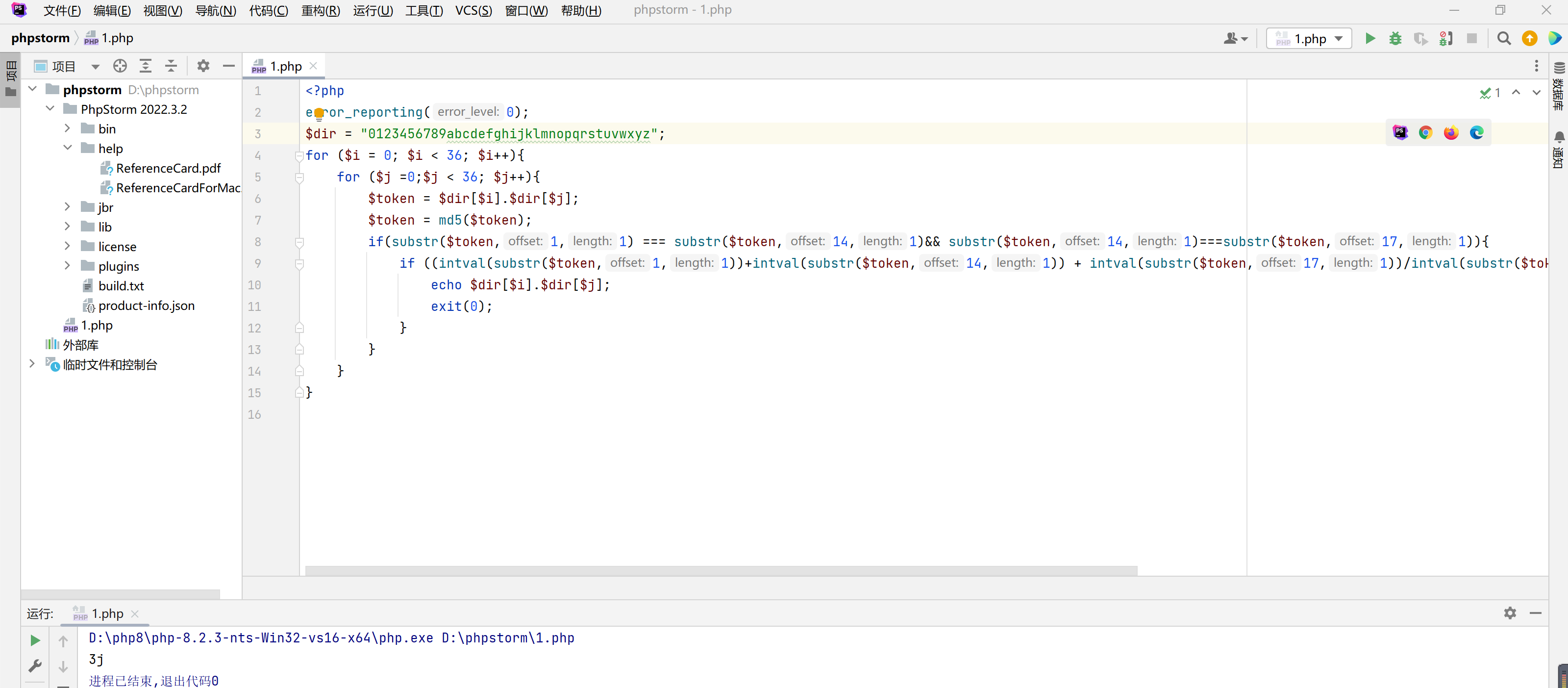Open file in Firefox browser icon
Screen dimensions: 1568x688
1451,133
